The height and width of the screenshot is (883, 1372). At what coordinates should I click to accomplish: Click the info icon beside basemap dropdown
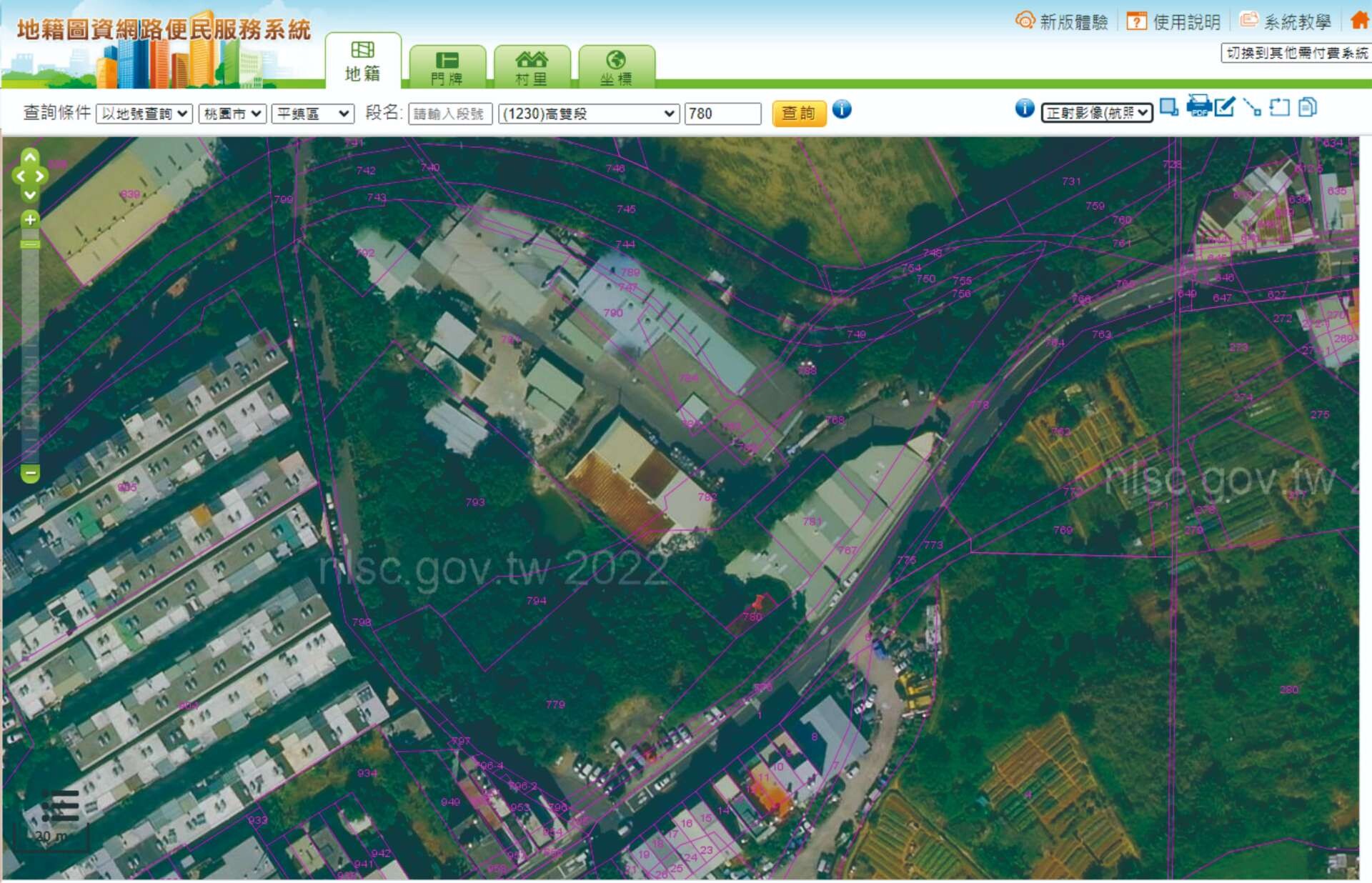[1025, 109]
